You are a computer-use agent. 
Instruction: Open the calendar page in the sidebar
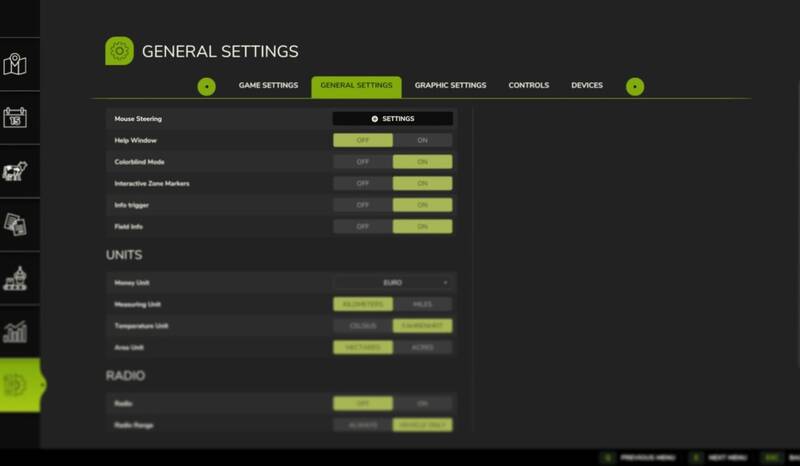15,118
